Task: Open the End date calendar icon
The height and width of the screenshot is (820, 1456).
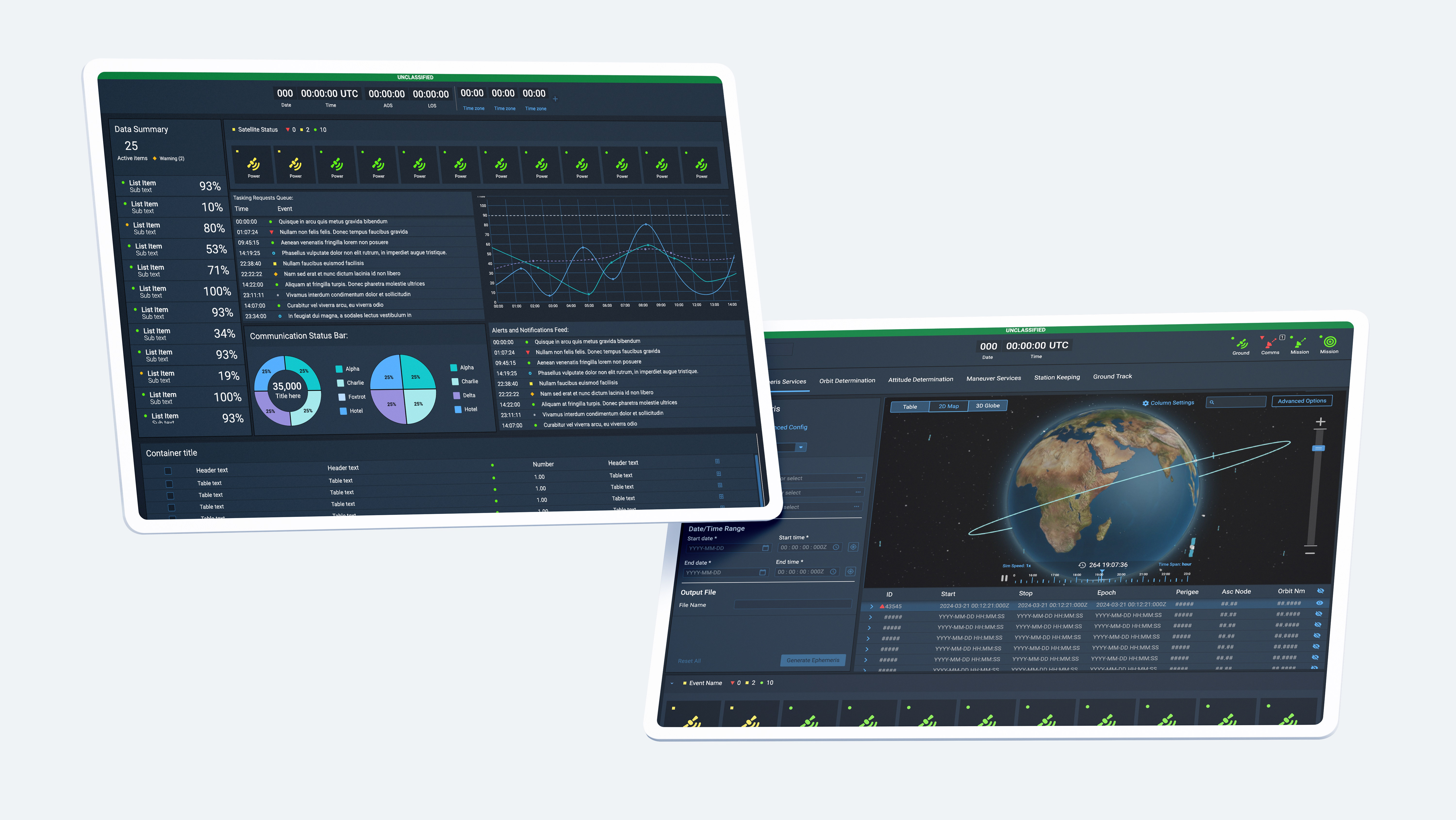Action: tap(762, 572)
